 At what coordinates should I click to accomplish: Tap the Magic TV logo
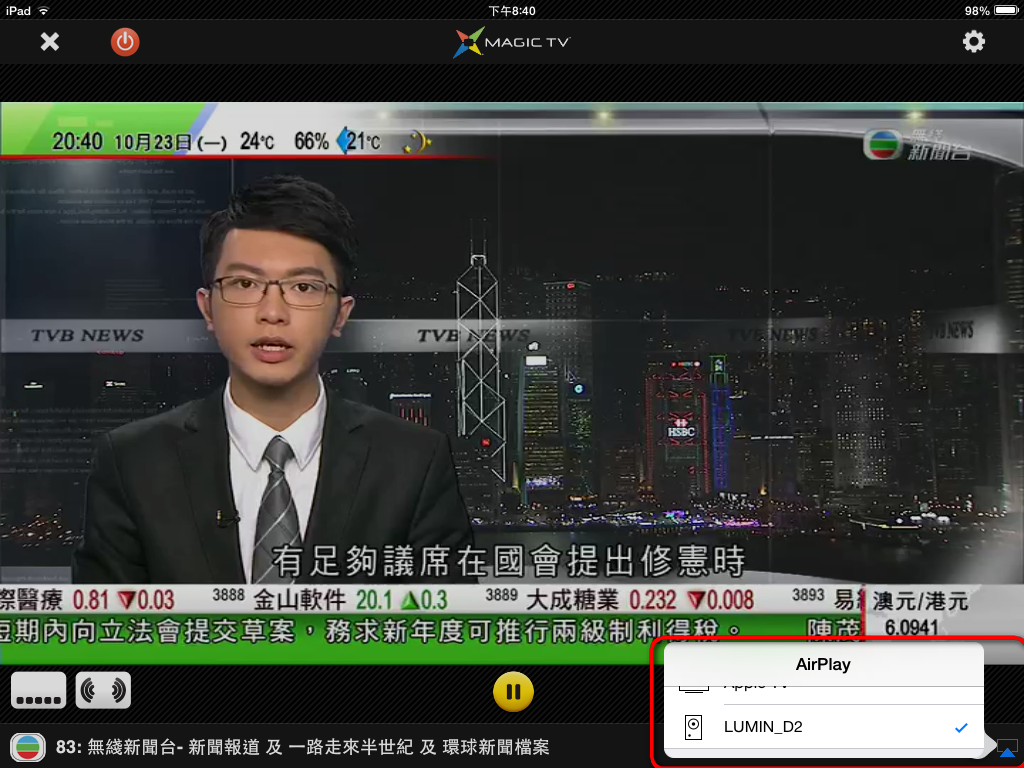[511, 42]
